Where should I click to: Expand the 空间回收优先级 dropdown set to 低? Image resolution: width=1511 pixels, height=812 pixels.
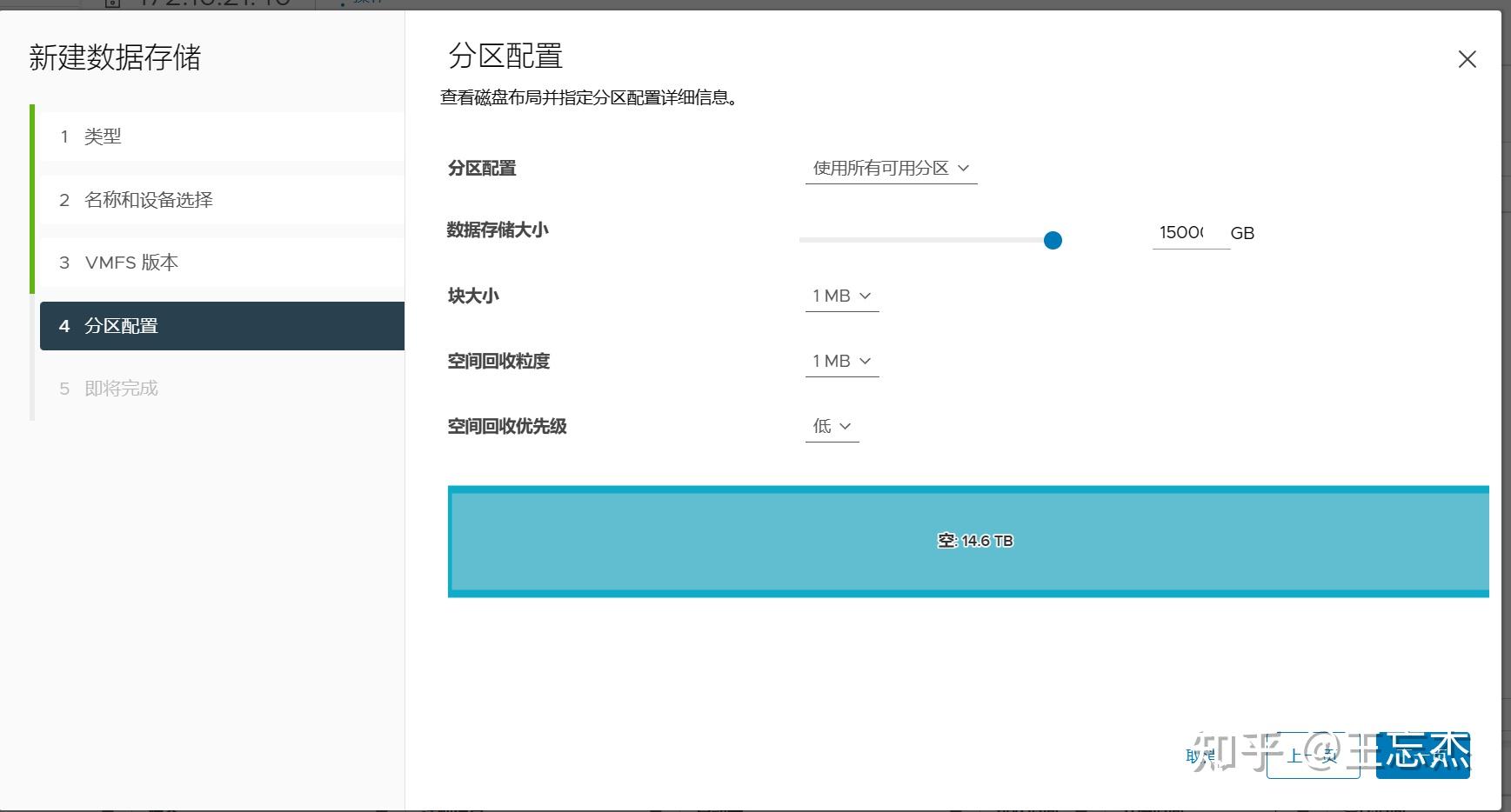click(x=831, y=426)
